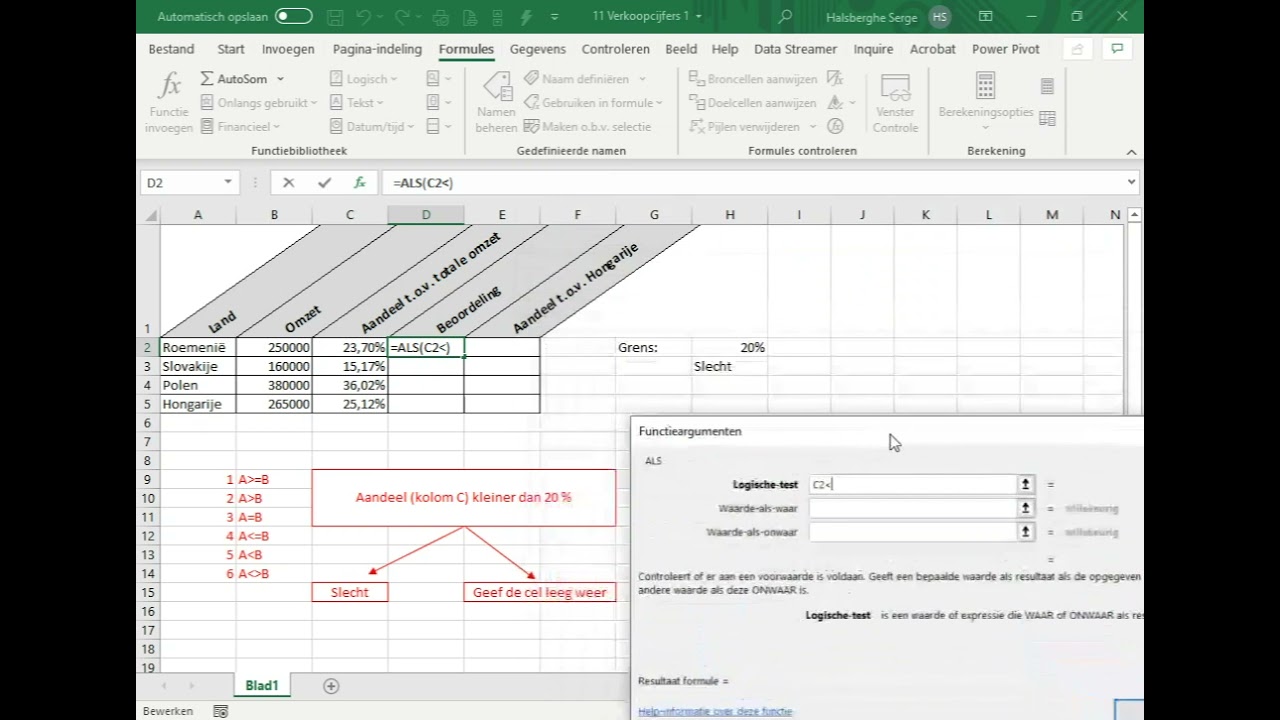
Task: Select cell A5 with Hongarije
Action: point(198,404)
